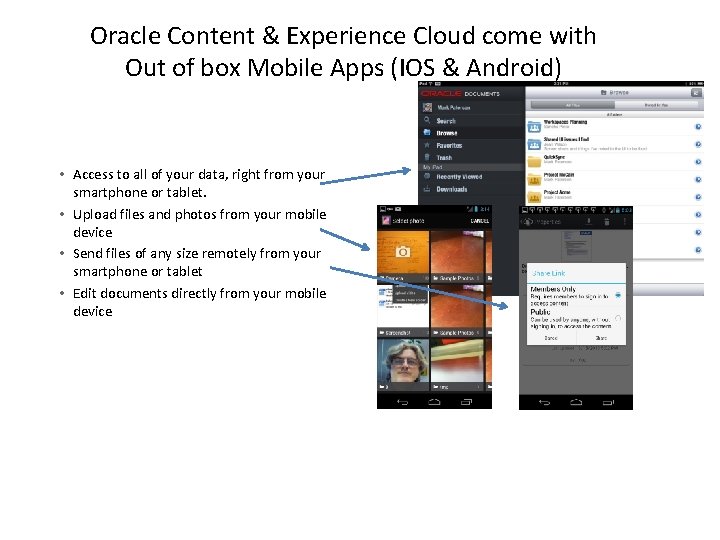Viewport: 720px width, 540px height.
Task: Tap Back on the select photo phone
Action: click(x=402, y=402)
